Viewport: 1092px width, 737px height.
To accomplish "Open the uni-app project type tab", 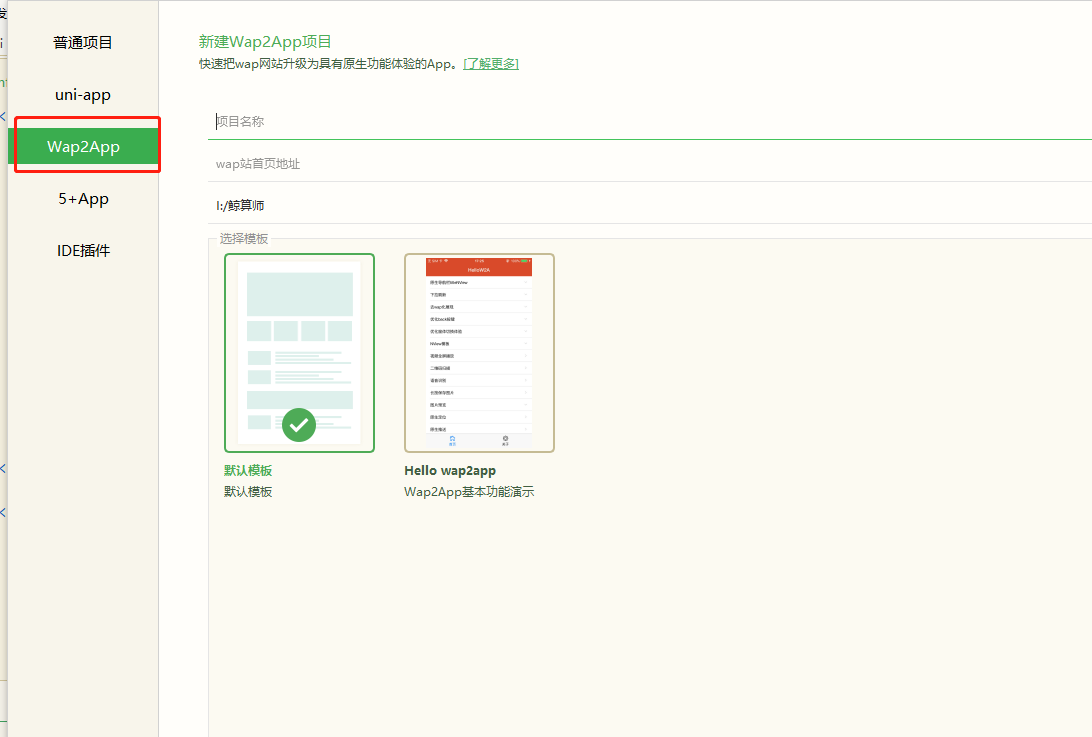I will pos(83,94).
